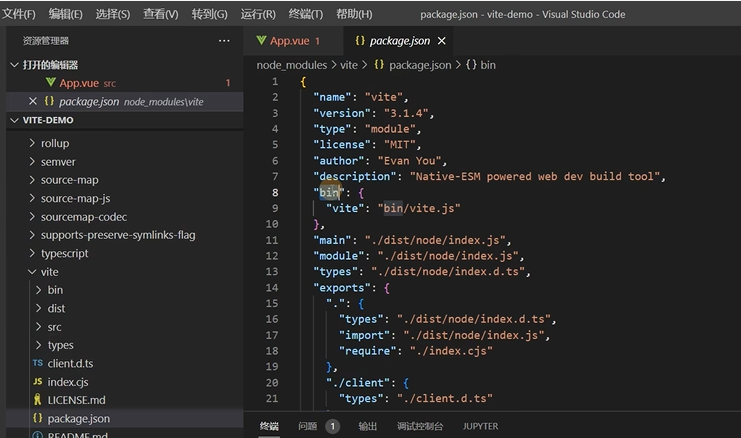Click the license icon of LICENSE.md
This screenshot has height=438, width=741.
click(x=38, y=400)
